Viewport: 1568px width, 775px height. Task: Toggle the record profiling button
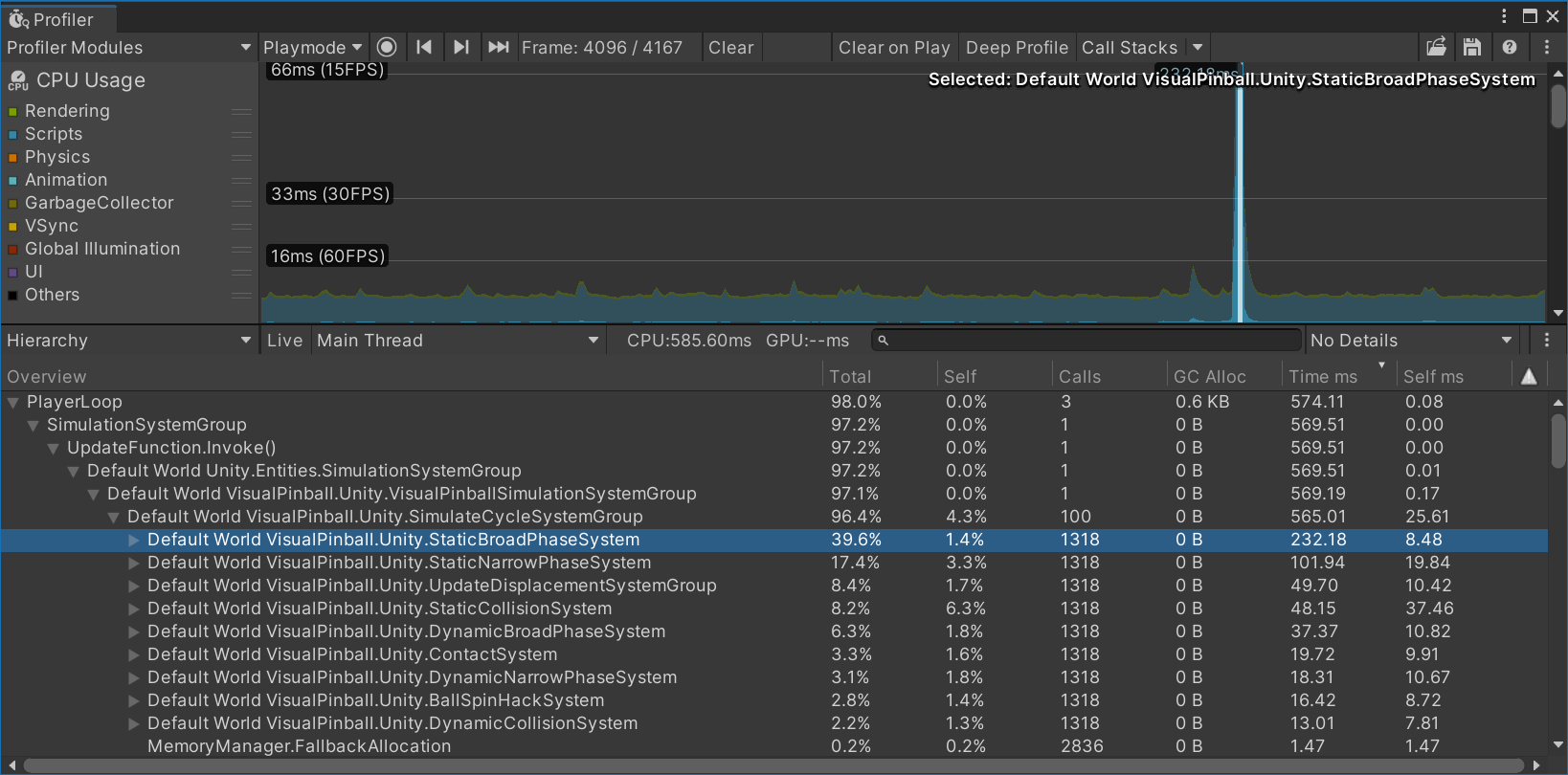[x=387, y=47]
